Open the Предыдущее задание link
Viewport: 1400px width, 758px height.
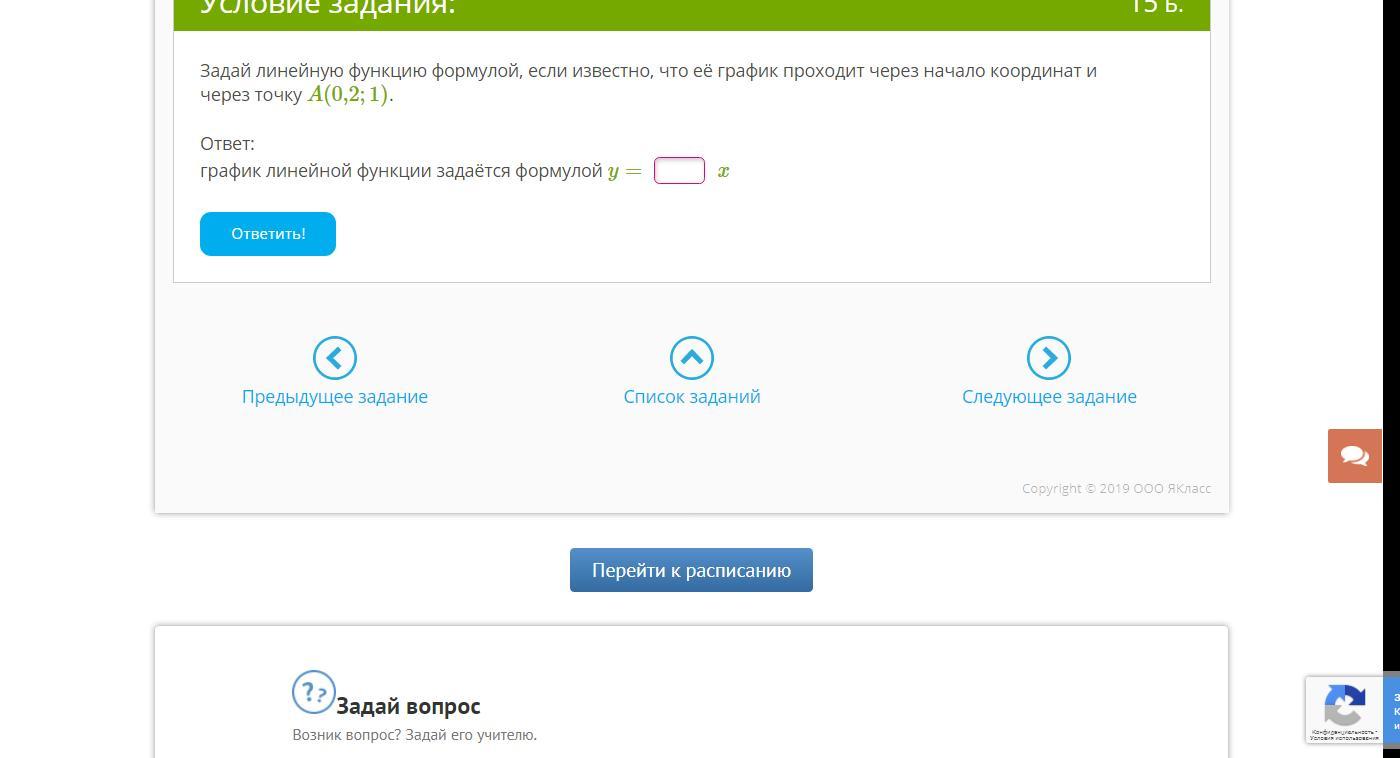[334, 397]
